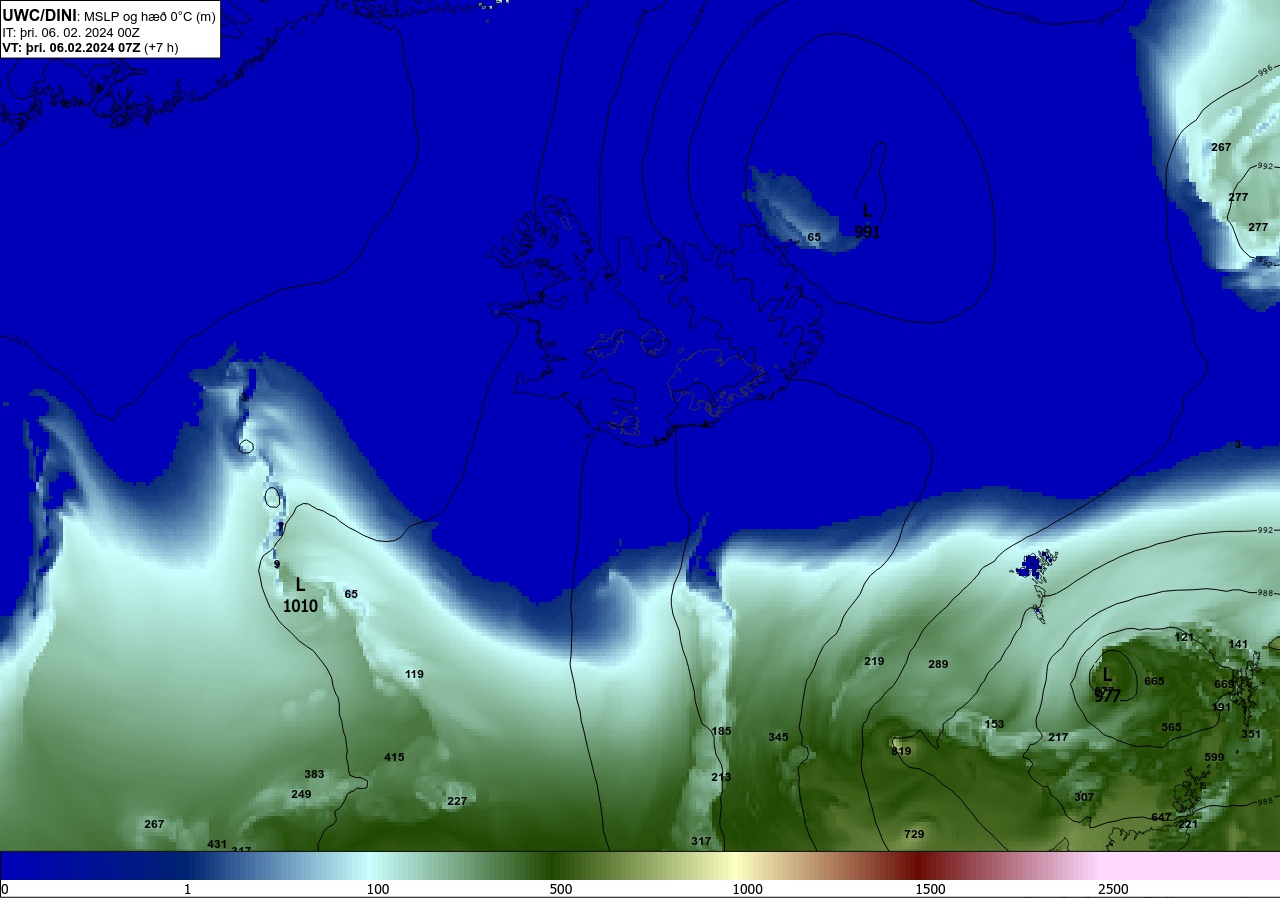Click the 431 height value
Image resolution: width=1280 pixels, height=898 pixels.
pyautogui.click(x=217, y=844)
